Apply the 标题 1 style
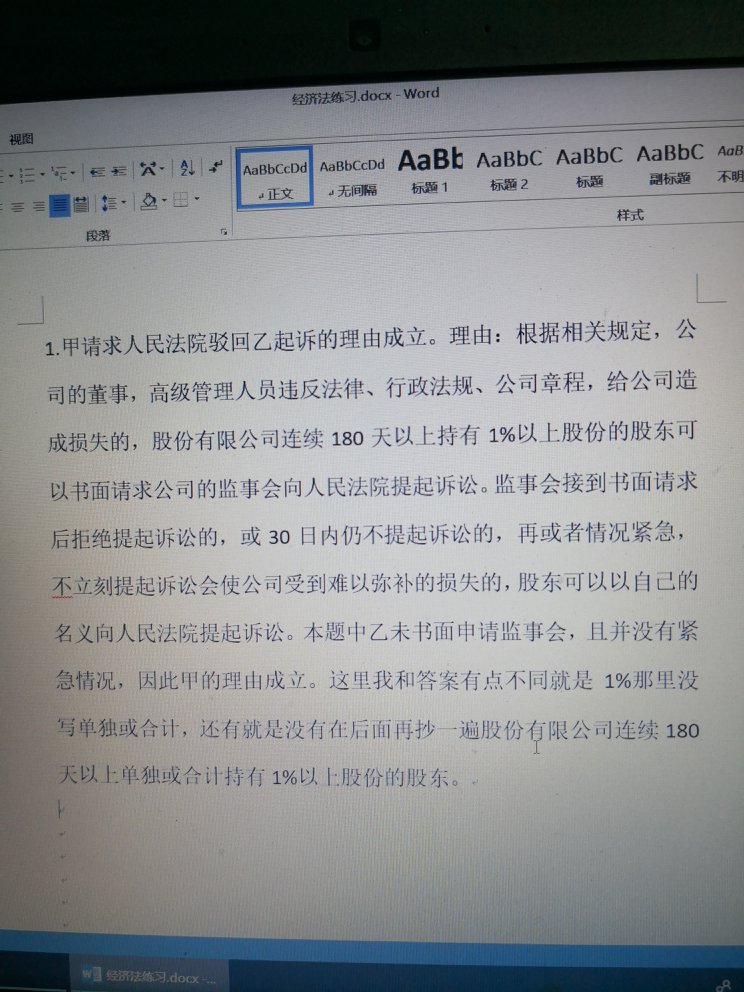This screenshot has width=744, height=992. (x=430, y=171)
